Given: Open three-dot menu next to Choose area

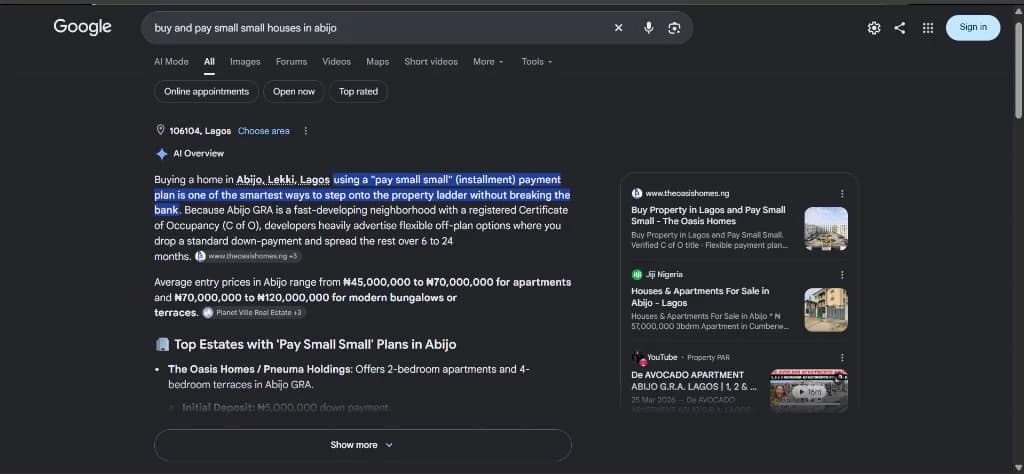Looking at the screenshot, I should pyautogui.click(x=305, y=131).
